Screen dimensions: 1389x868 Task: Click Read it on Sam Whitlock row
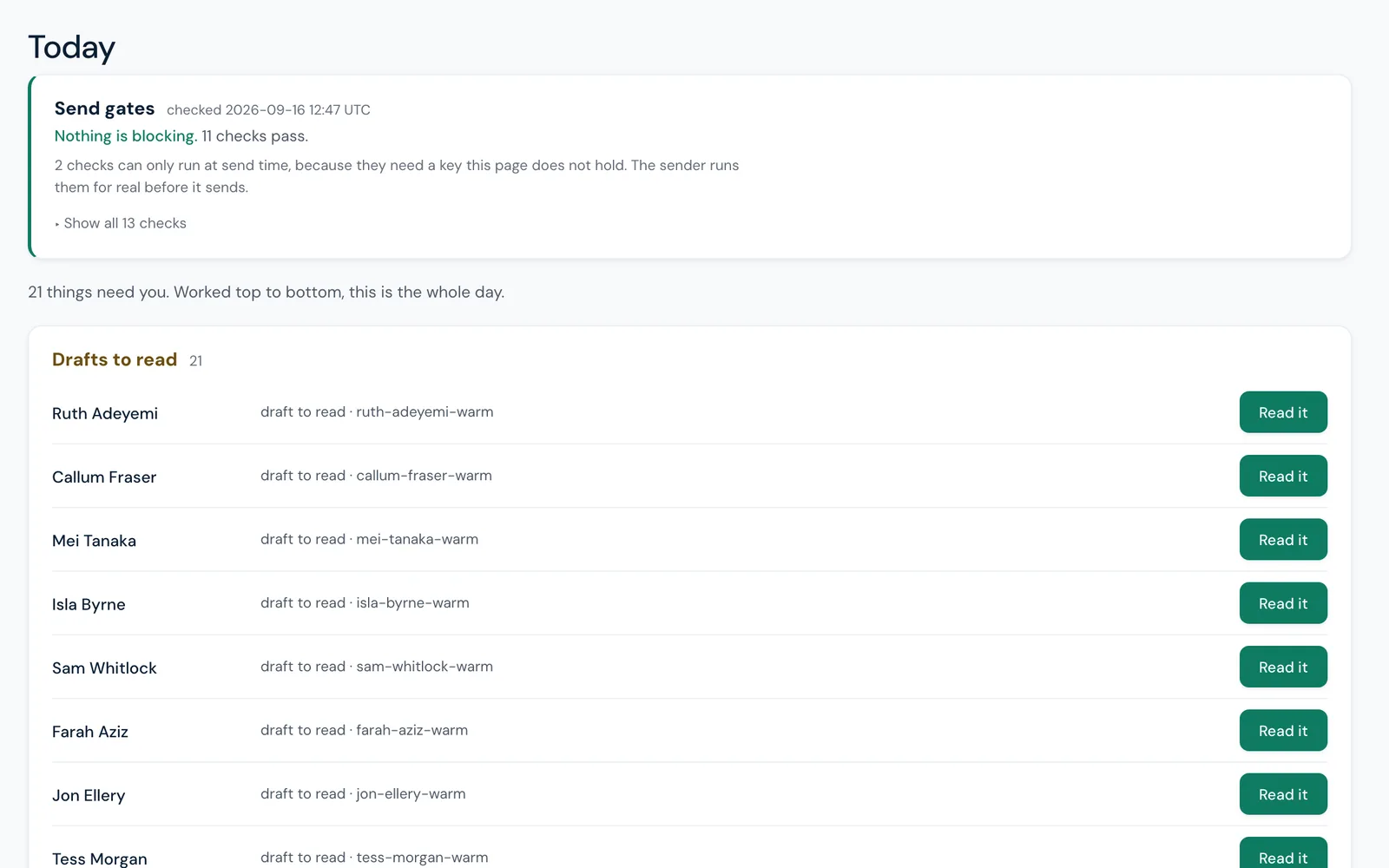[x=1283, y=667]
